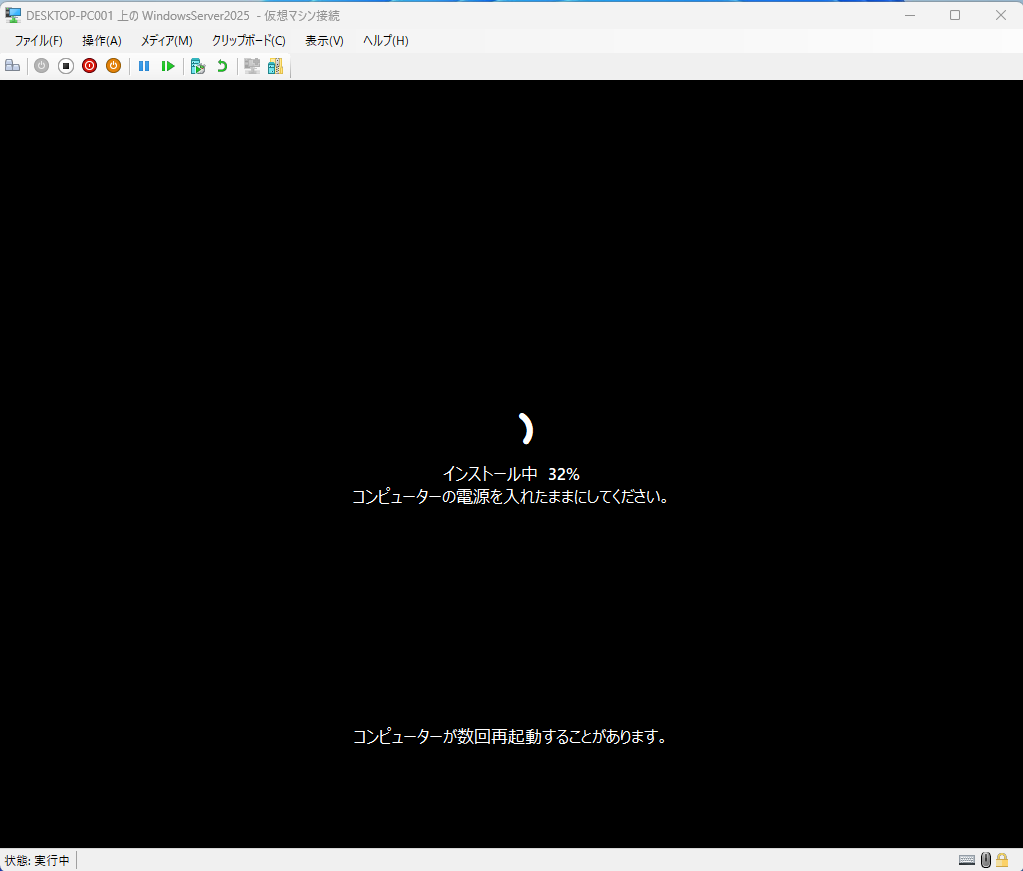Open the ヘルプ(H) menu

click(386, 40)
